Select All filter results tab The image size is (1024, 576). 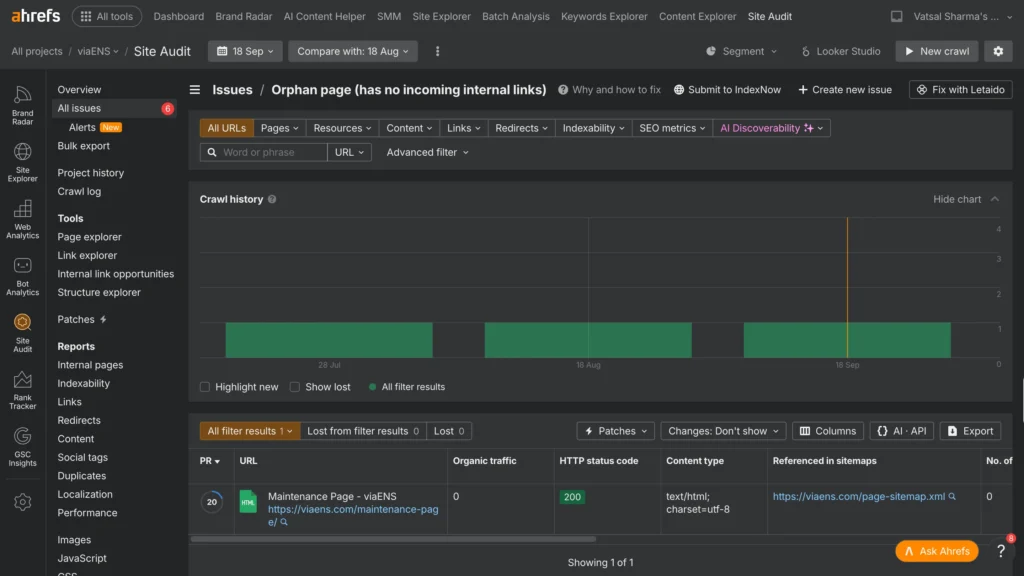(249, 431)
